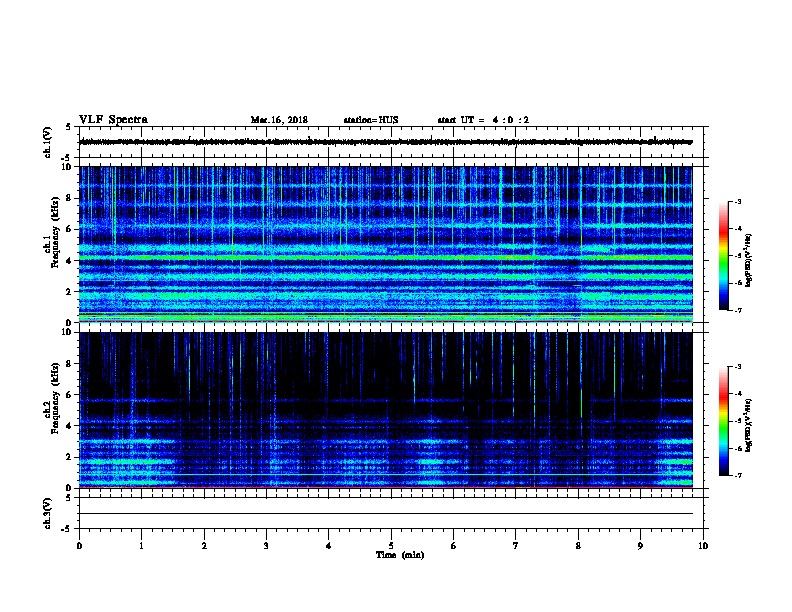Click the x-axis tick label "7"
The image size is (792, 612).
pos(516,546)
